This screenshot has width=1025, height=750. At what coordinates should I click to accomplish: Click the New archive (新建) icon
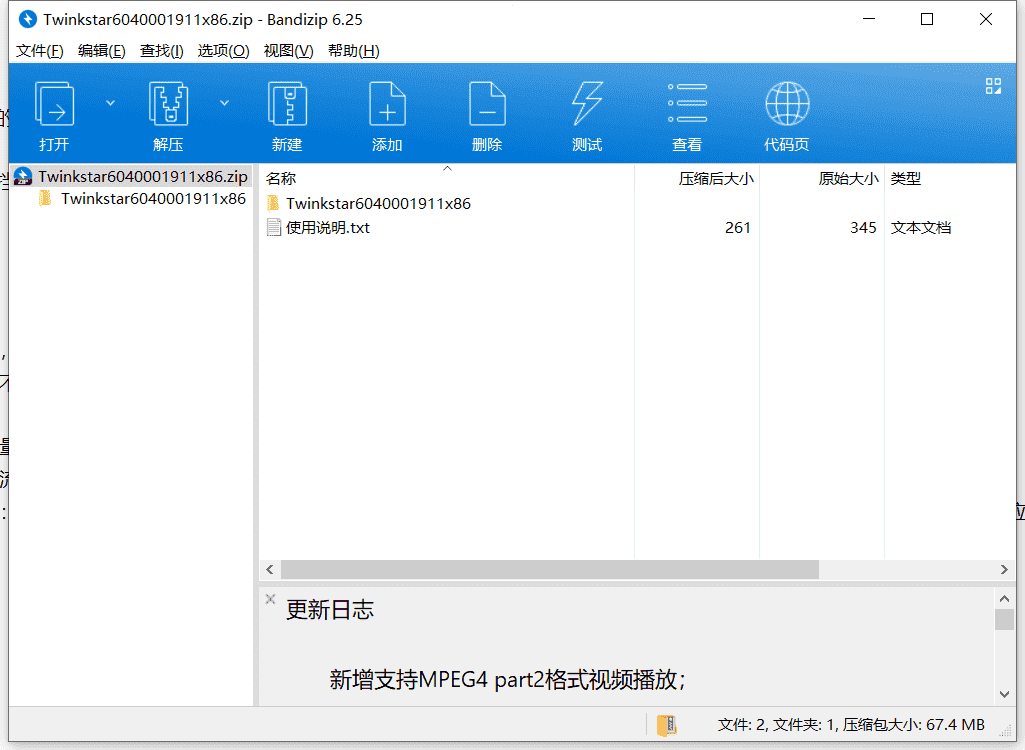tap(288, 104)
